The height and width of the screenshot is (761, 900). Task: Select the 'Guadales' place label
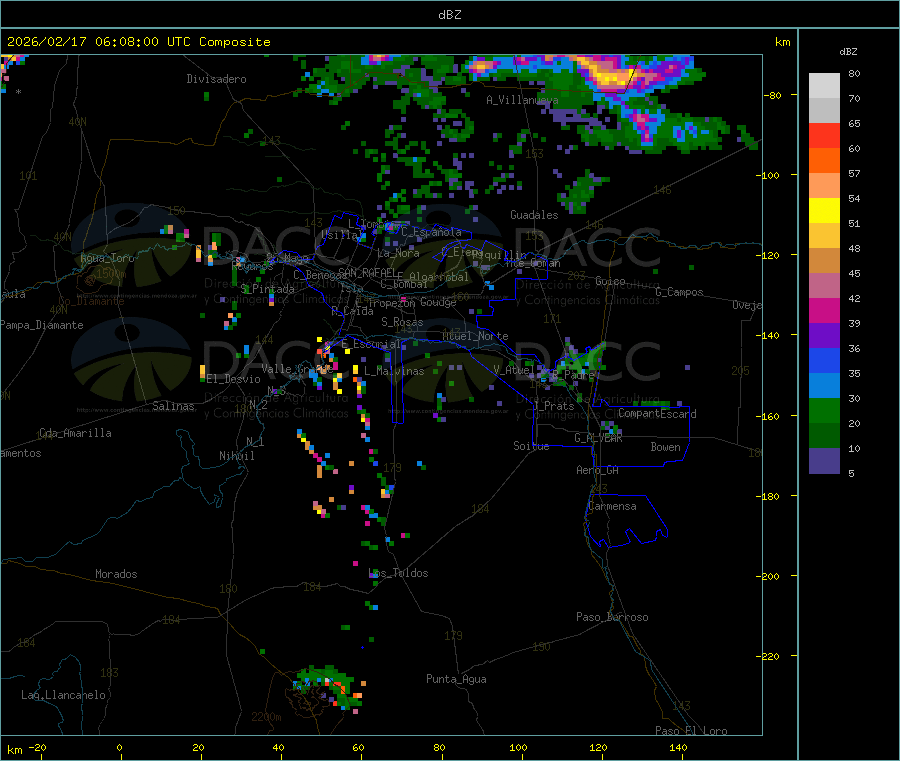coord(534,215)
